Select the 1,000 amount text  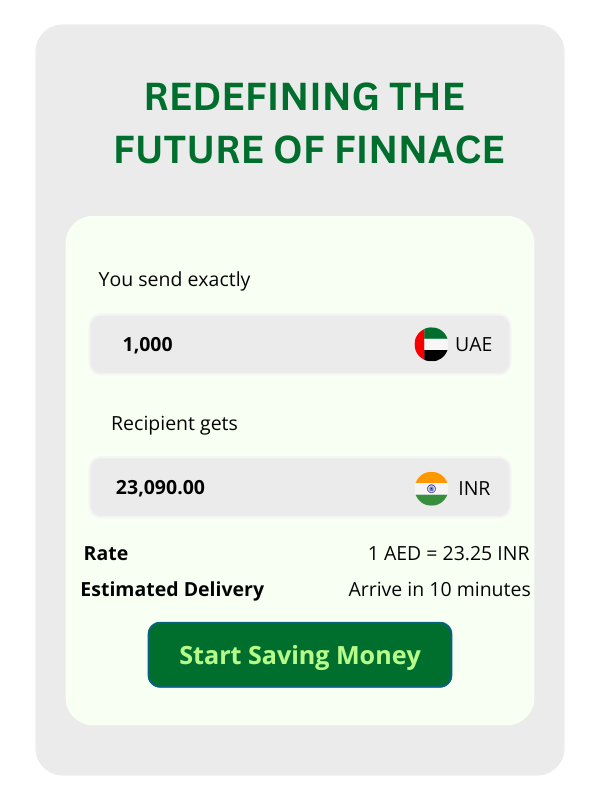point(147,344)
